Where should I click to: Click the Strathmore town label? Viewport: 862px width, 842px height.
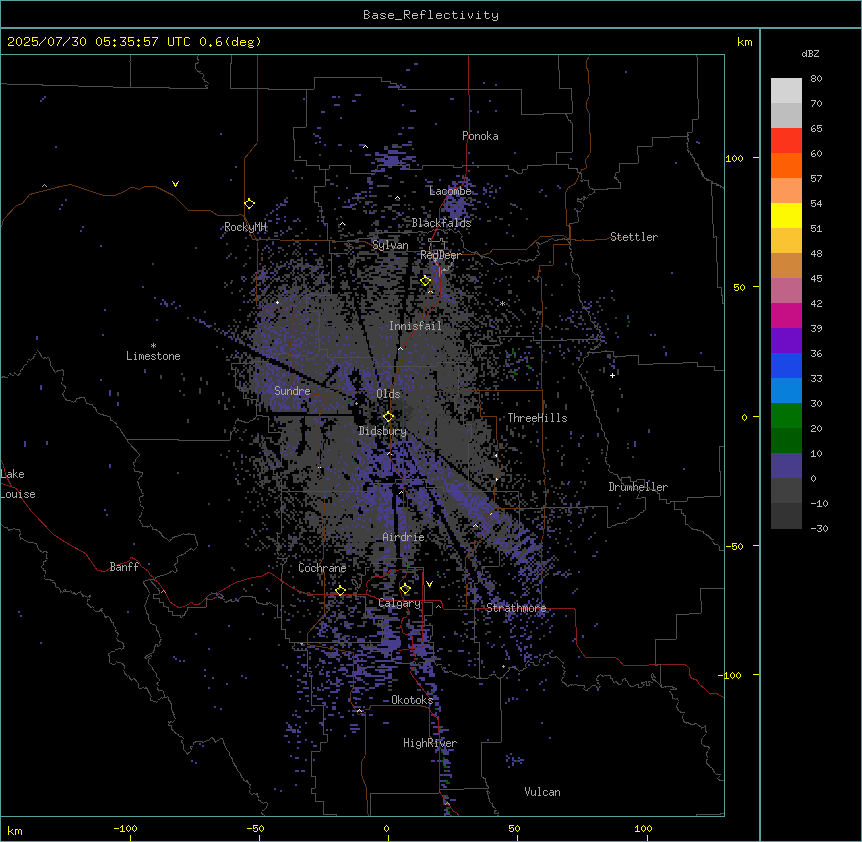[516, 608]
